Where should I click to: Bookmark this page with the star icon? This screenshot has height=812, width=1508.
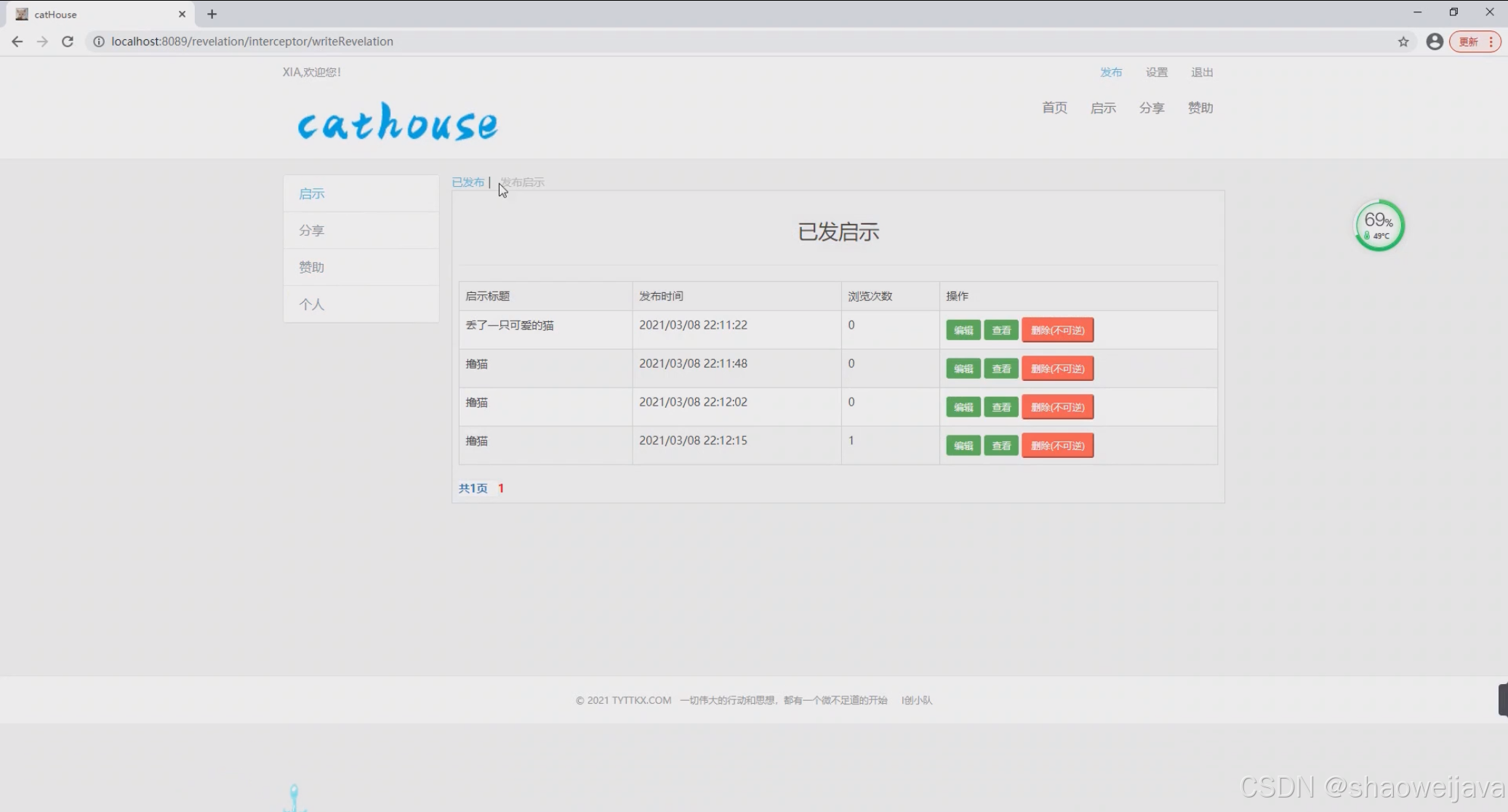pos(1403,41)
